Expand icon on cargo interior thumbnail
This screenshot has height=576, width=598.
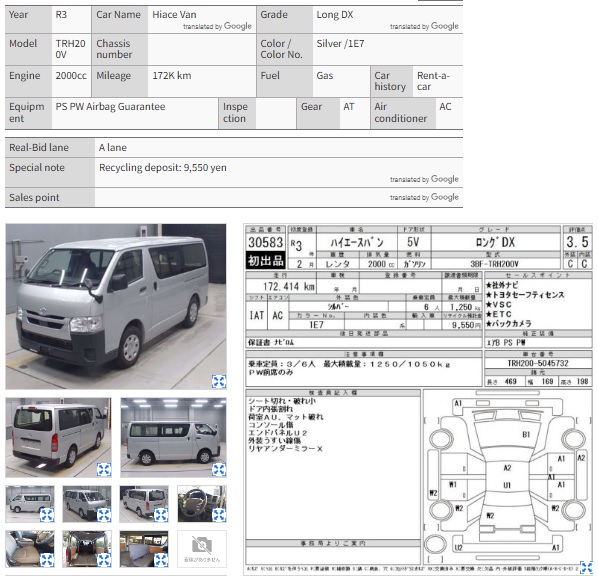[161, 560]
